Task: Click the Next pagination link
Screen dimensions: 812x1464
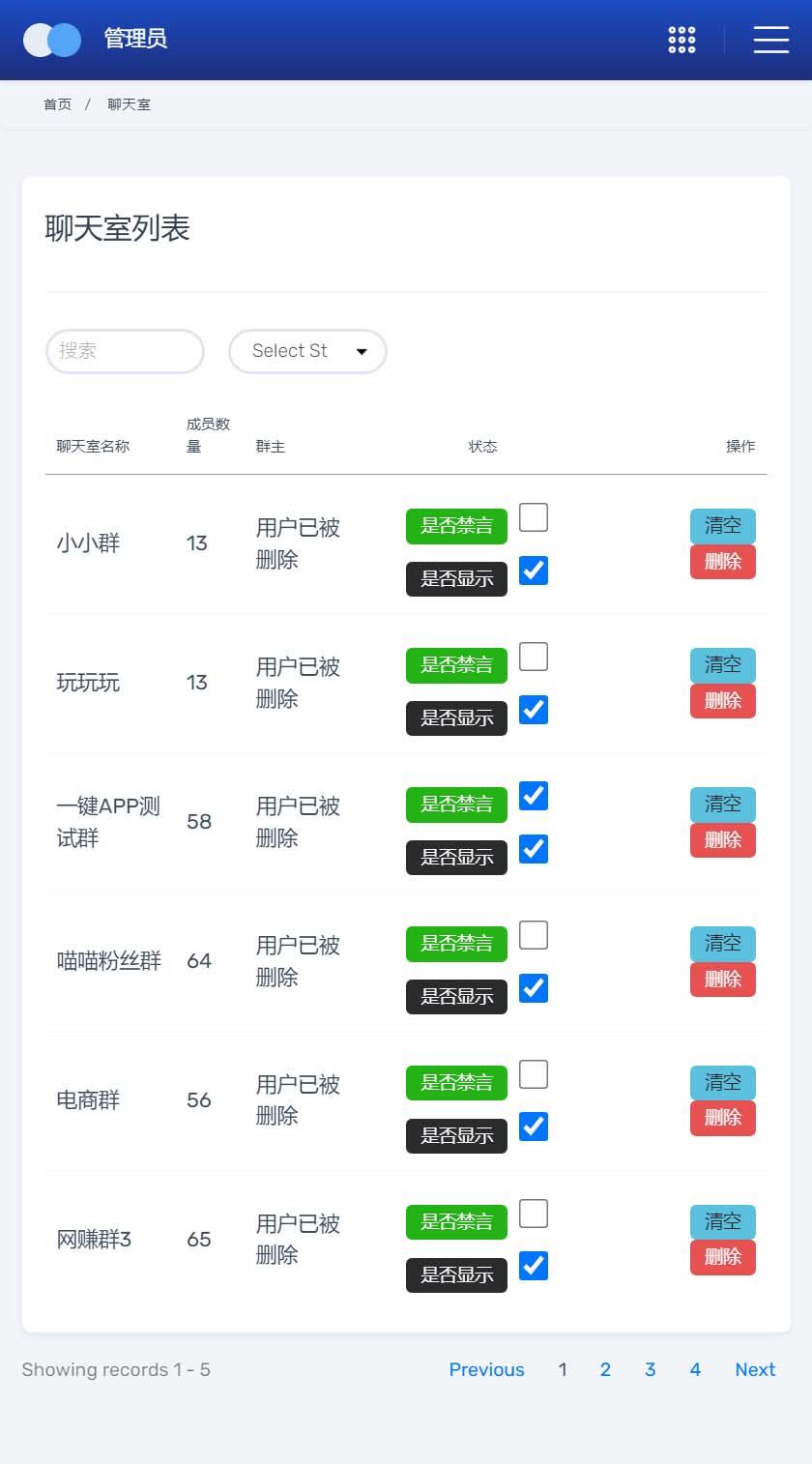Action: point(755,1369)
